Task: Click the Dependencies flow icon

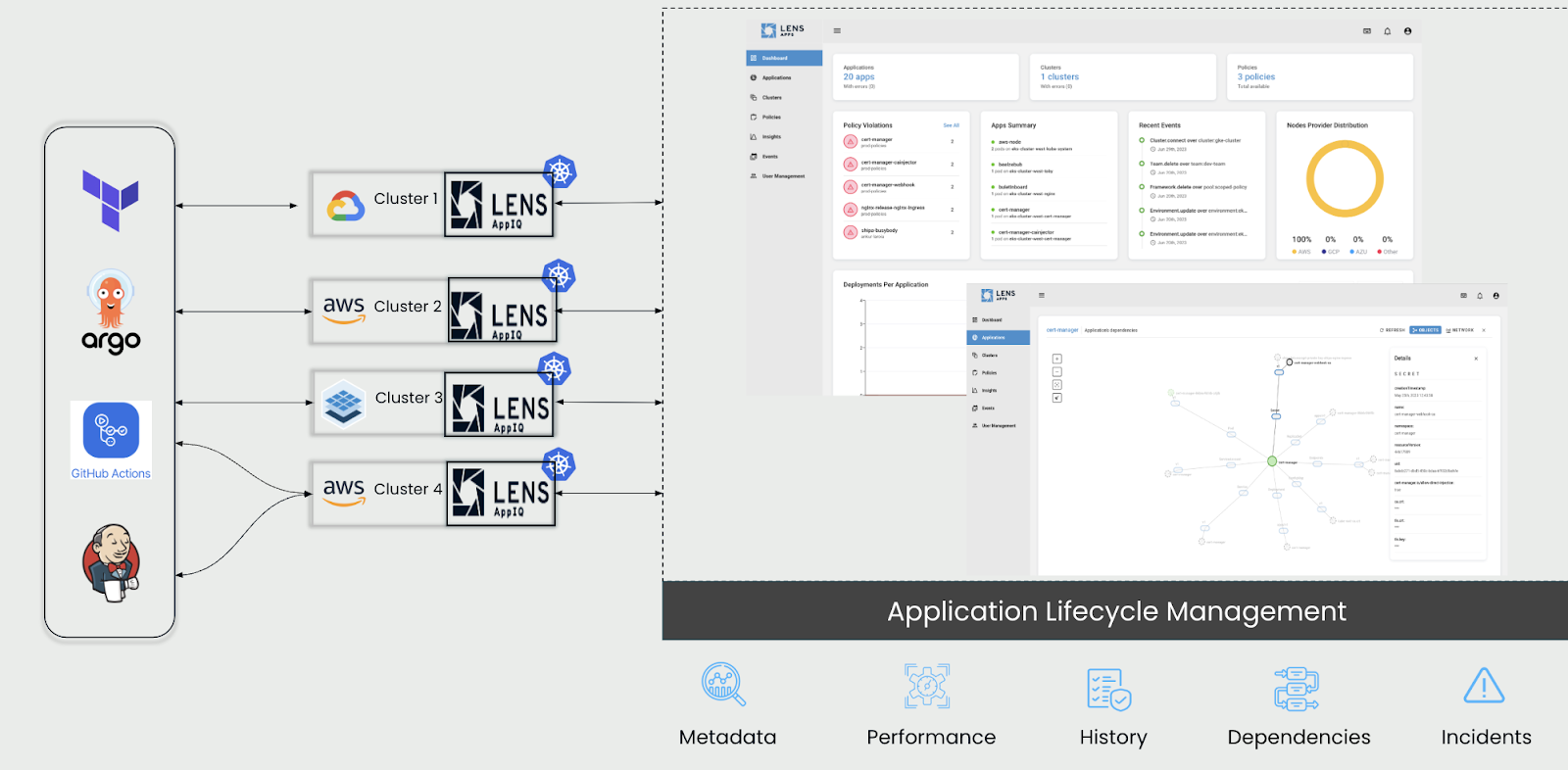Action: [1297, 689]
